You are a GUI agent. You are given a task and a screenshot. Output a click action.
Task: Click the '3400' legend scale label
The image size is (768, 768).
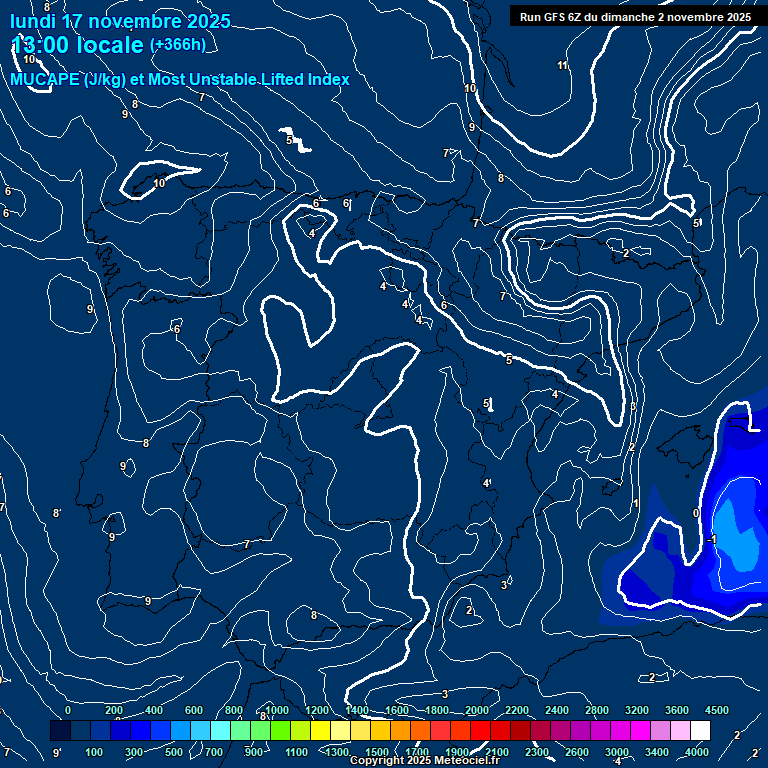tap(656, 752)
